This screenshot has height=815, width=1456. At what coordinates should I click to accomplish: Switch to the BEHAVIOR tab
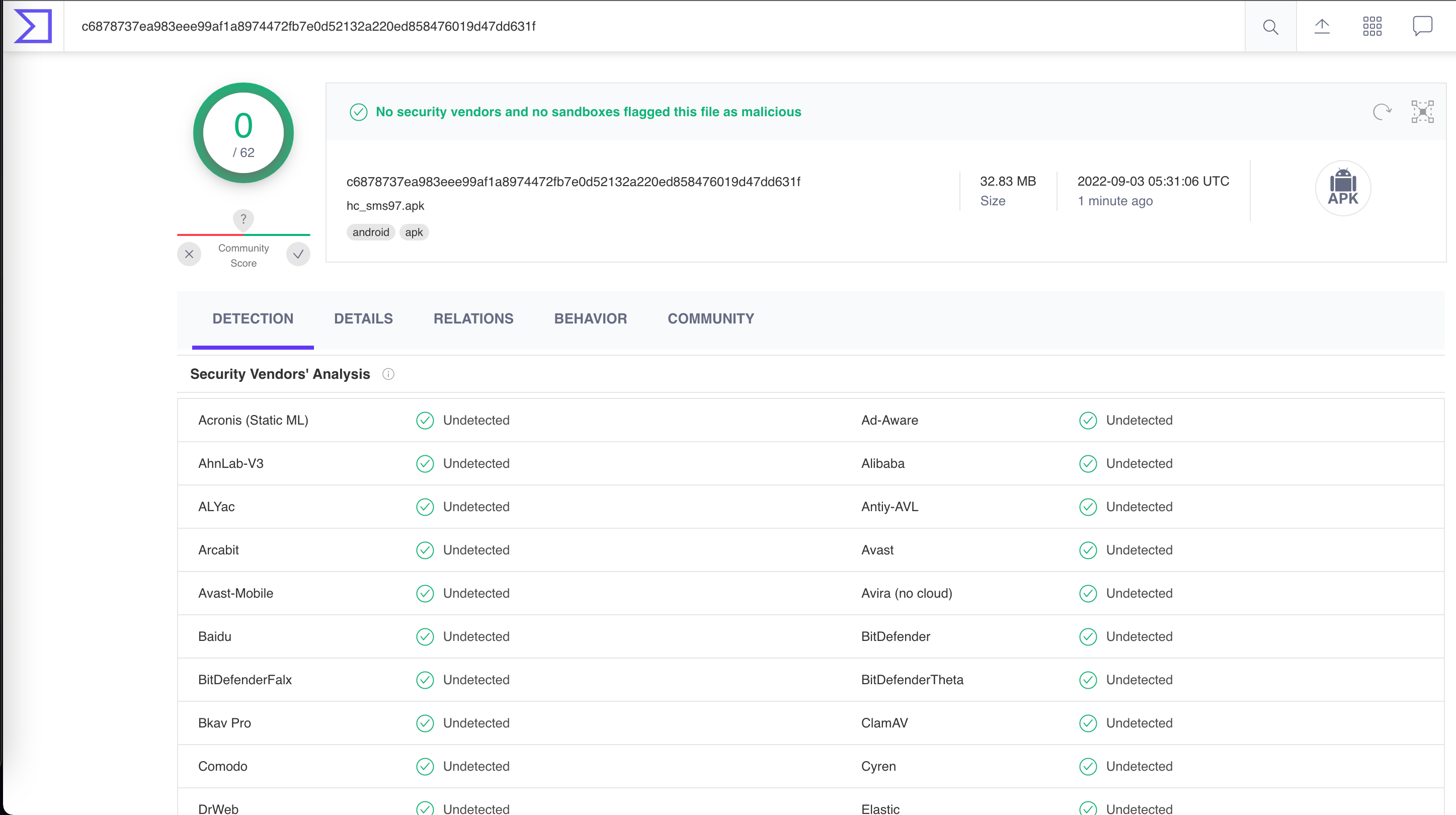590,319
